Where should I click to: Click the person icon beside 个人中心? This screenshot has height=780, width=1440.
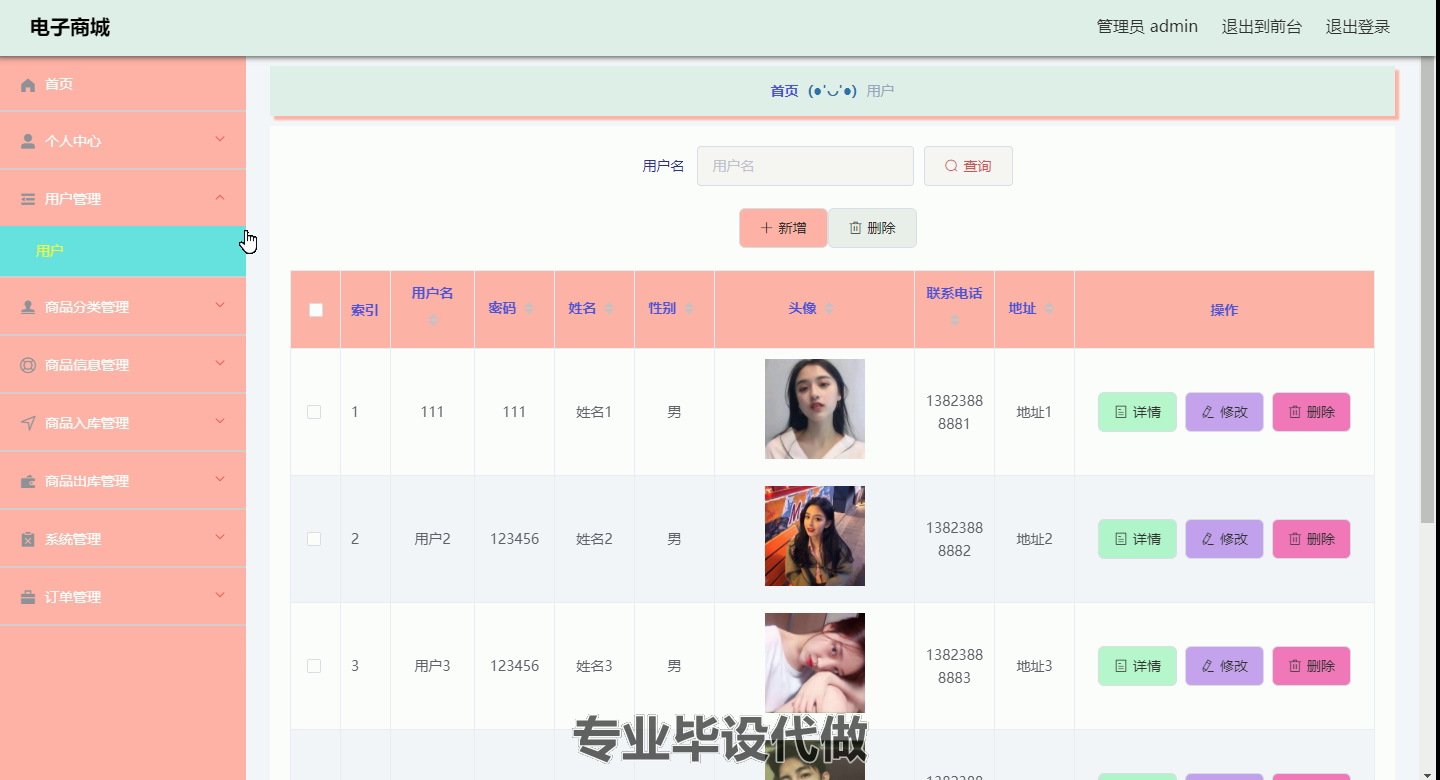(28, 142)
